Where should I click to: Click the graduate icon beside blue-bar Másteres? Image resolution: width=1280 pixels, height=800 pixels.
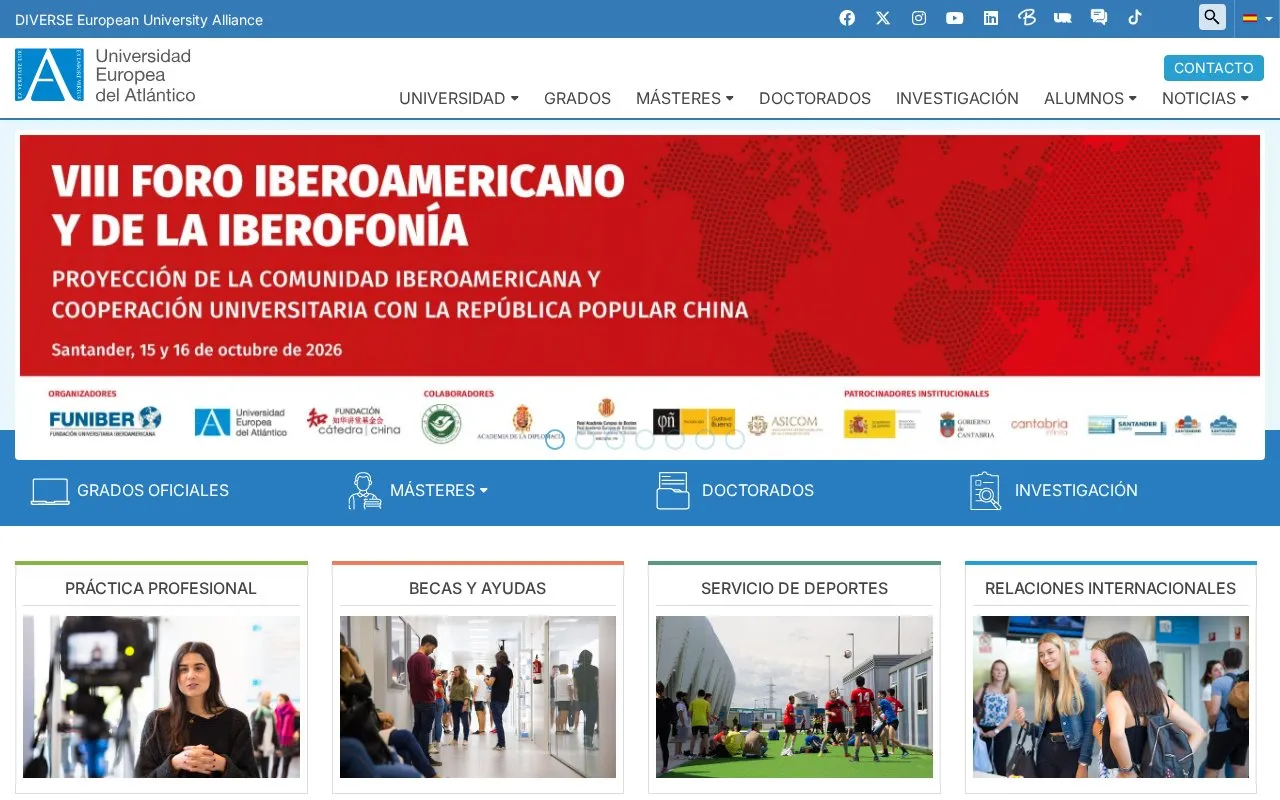point(365,491)
